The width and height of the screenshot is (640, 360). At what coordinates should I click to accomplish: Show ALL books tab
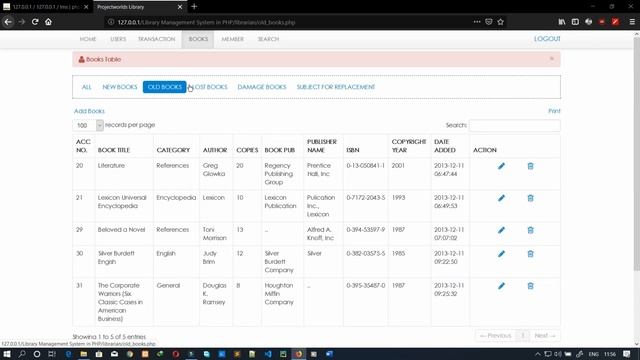pyautogui.click(x=87, y=87)
